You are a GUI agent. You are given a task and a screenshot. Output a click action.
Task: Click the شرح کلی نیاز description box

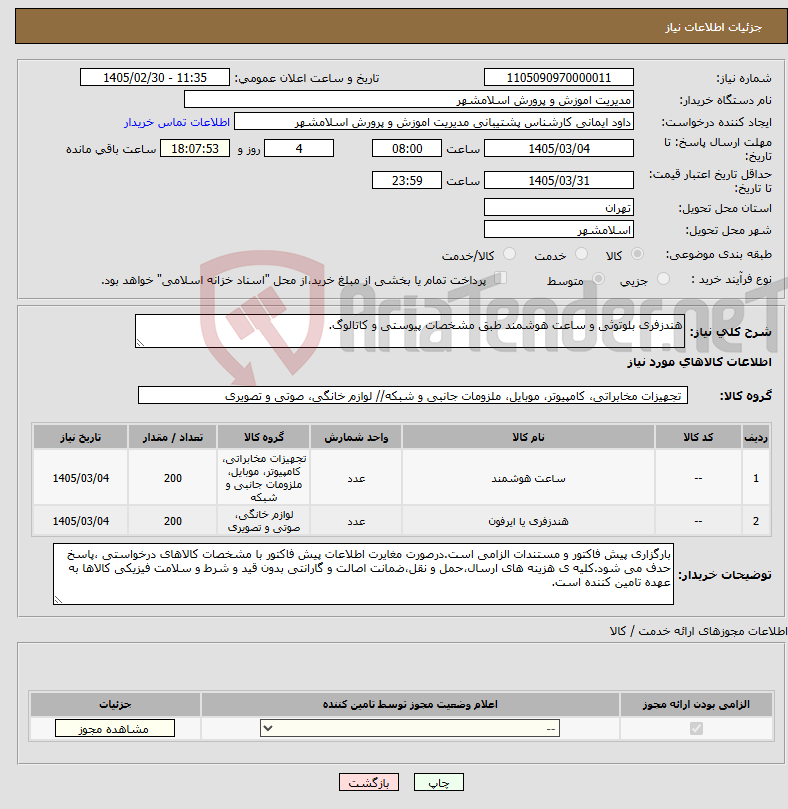[x=410, y=331]
